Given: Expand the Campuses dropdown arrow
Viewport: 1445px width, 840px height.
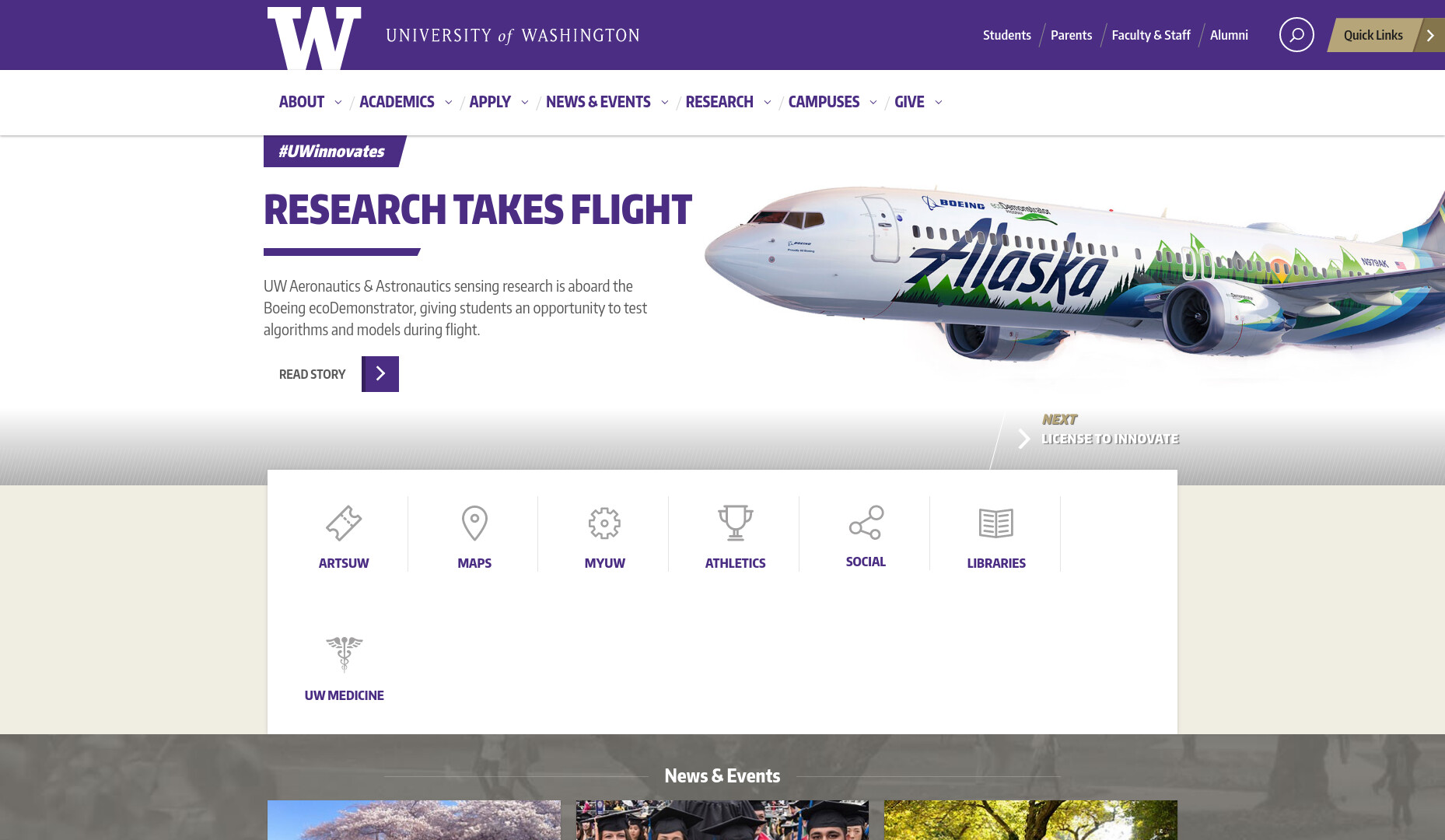Looking at the screenshot, I should [x=873, y=103].
